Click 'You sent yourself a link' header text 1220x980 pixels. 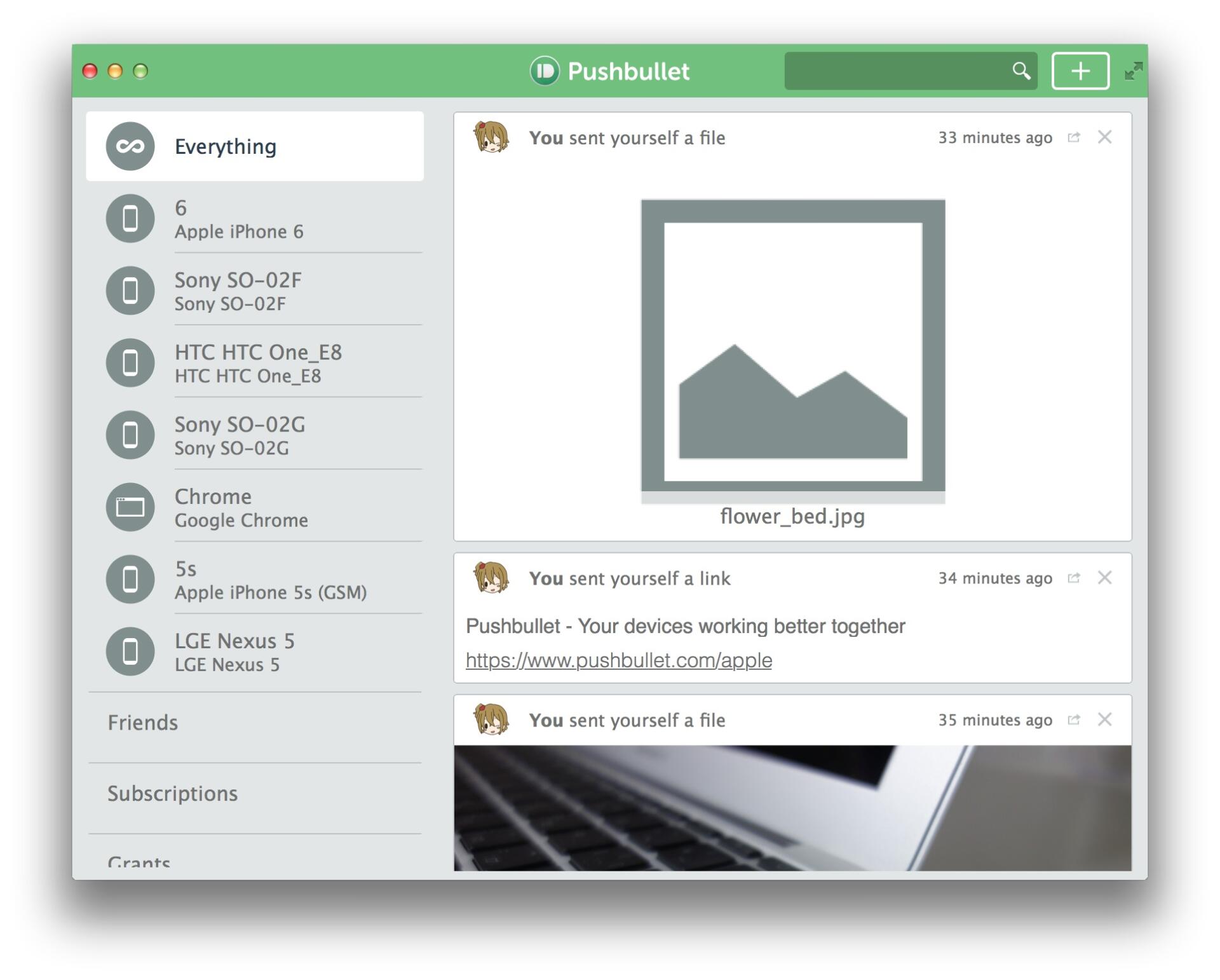click(630, 578)
